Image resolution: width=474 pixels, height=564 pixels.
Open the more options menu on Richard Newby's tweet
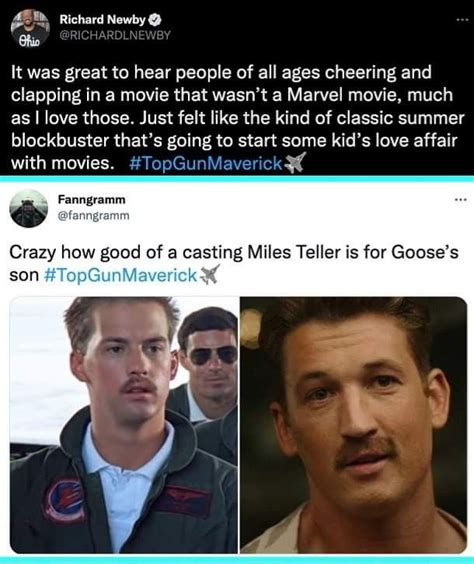tap(462, 20)
